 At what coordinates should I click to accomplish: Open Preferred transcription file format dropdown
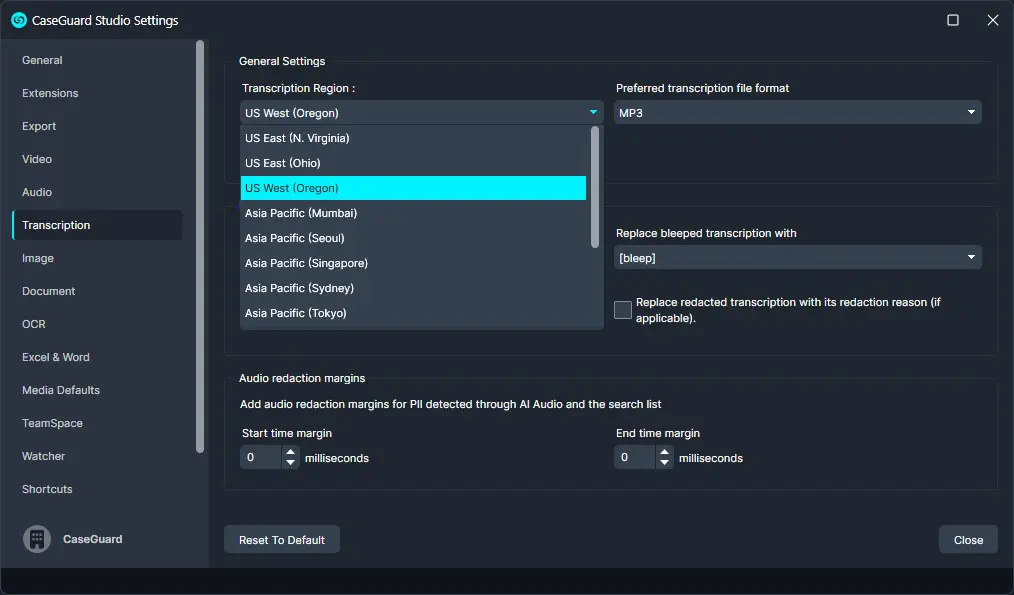[797, 113]
